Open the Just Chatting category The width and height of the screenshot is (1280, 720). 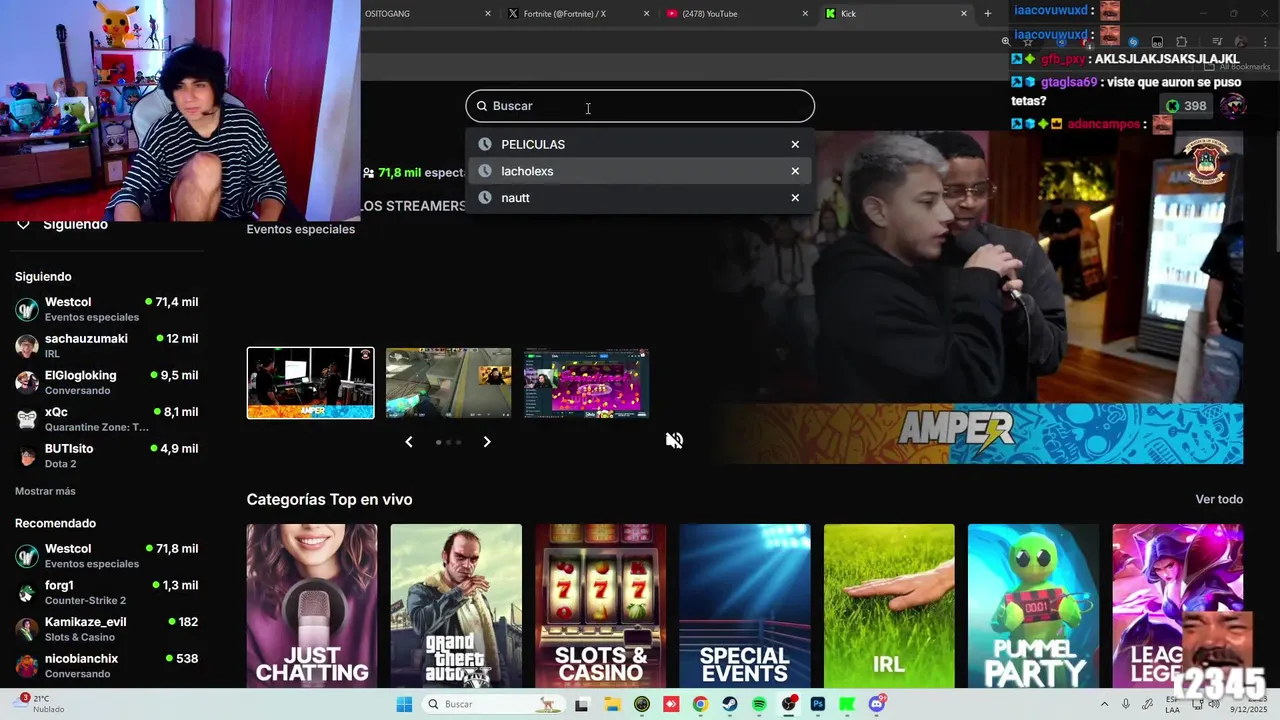point(312,606)
